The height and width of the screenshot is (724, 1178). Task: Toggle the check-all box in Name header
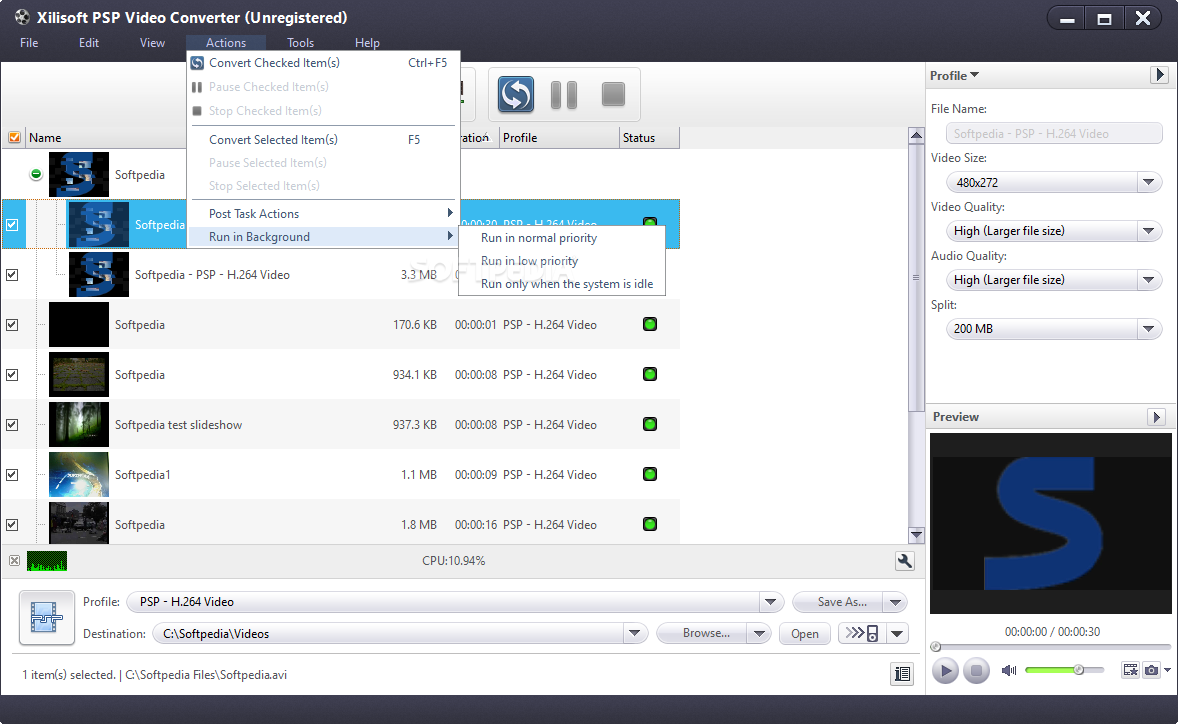14,137
